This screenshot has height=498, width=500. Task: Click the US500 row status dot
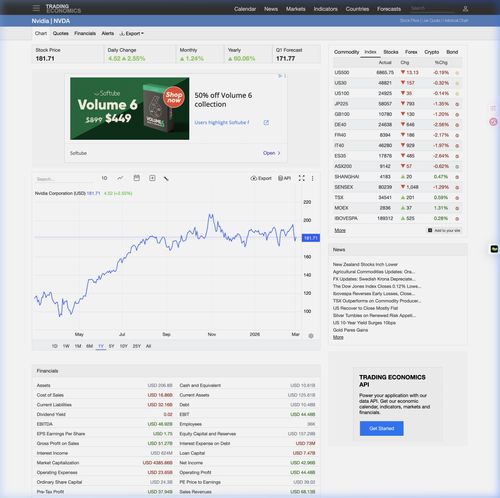[457, 73]
